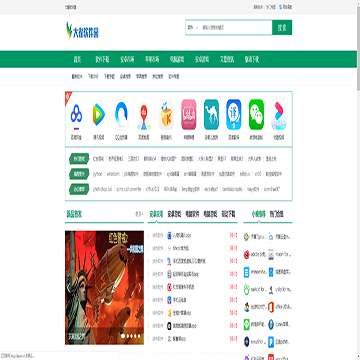Open the QQ Browser app icon

click(x=121, y=114)
